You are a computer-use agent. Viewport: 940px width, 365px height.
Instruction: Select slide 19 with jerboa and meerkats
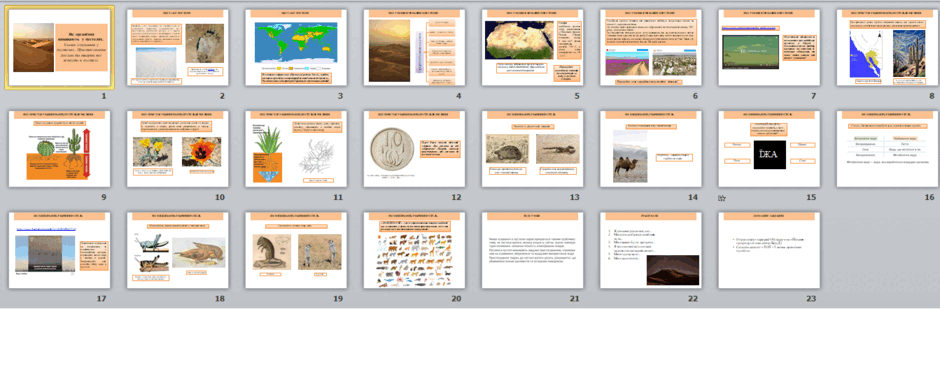coord(296,250)
